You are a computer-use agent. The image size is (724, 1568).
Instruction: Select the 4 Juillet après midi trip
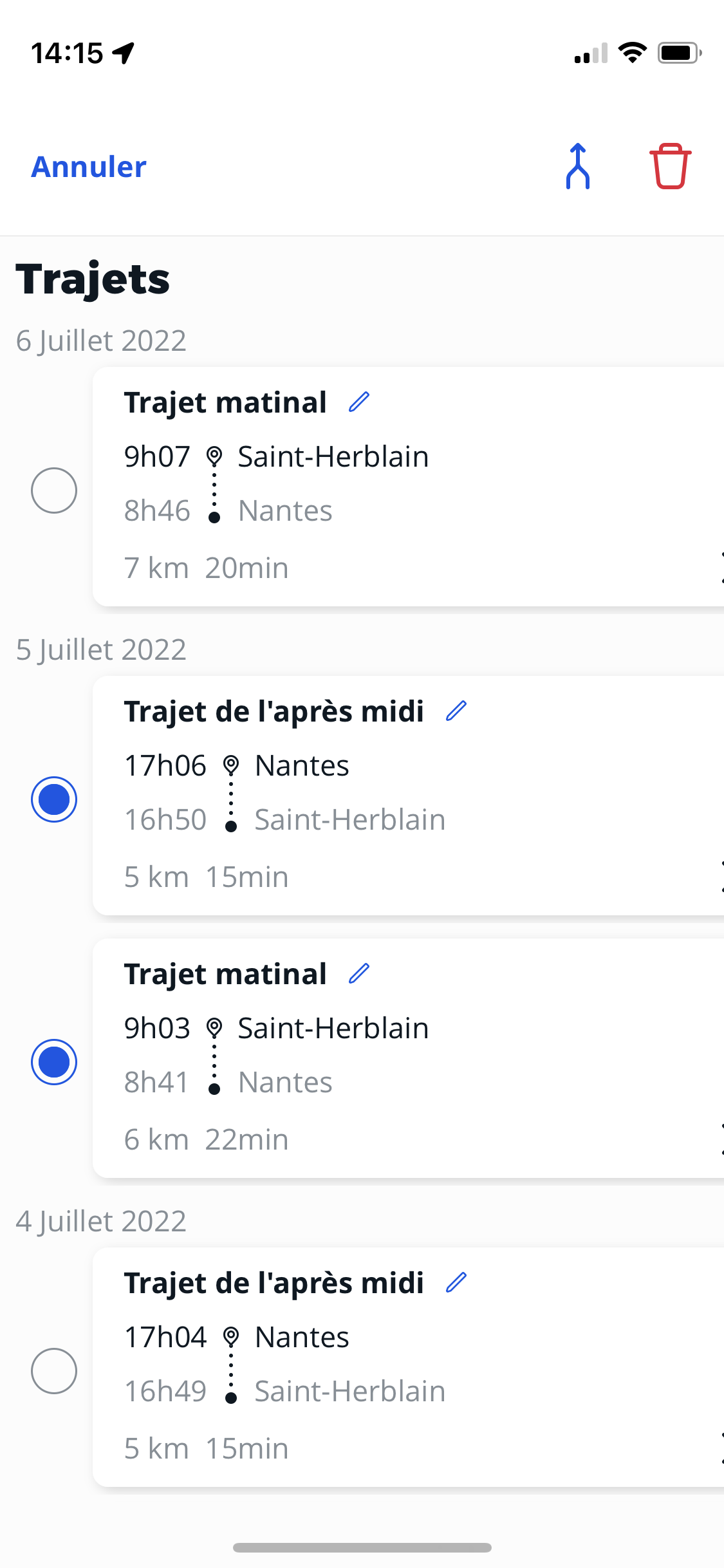[x=54, y=1371]
